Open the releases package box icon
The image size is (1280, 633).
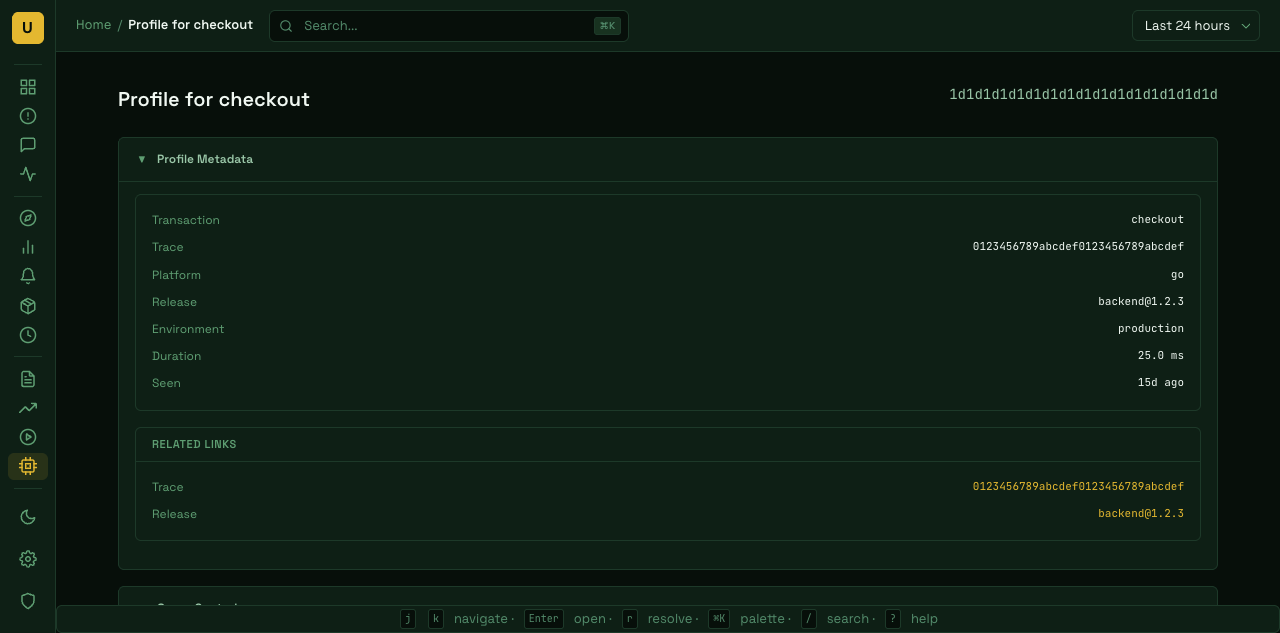pos(28,306)
